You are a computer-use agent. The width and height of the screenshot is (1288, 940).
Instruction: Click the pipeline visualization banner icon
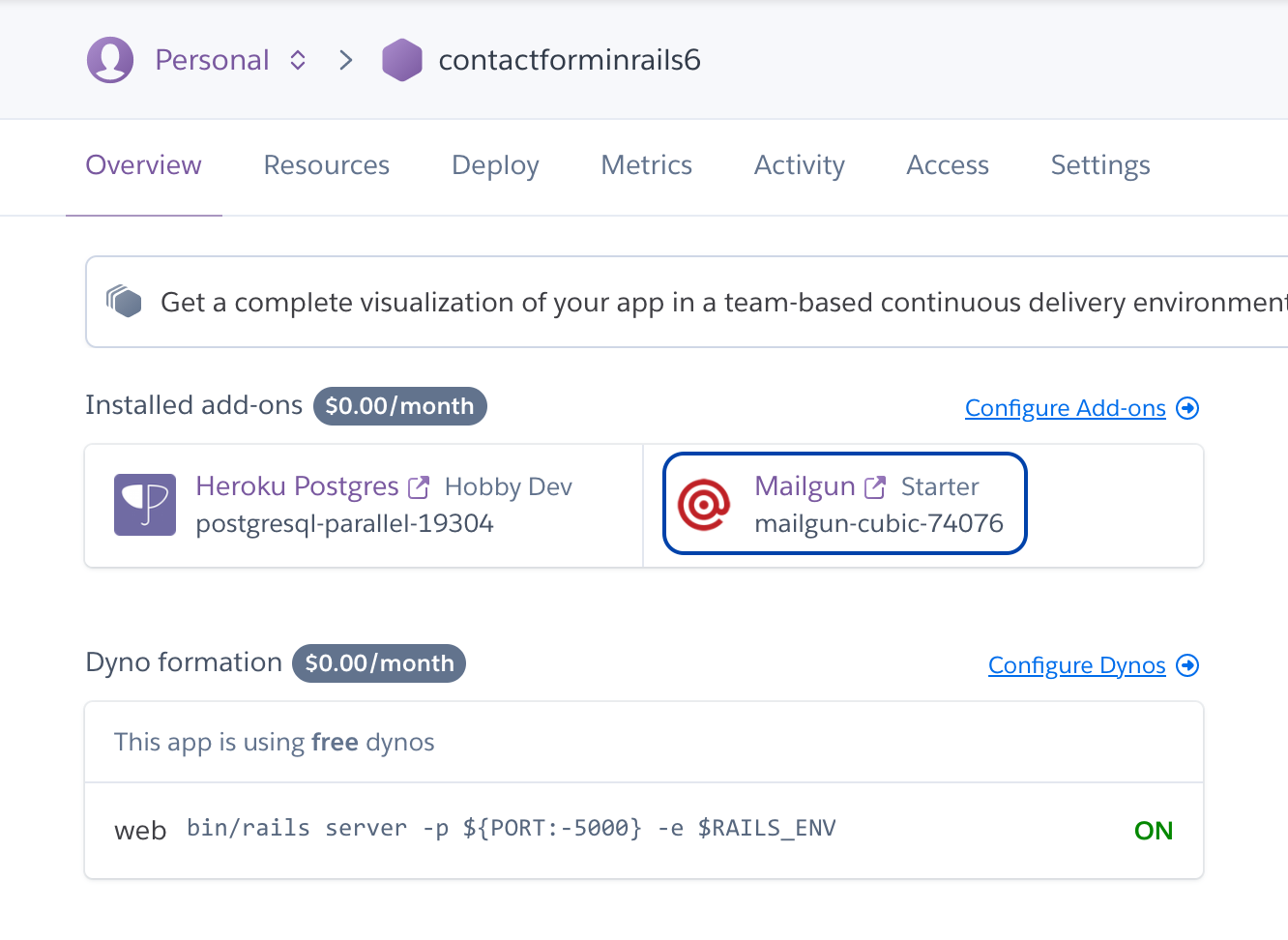[125, 302]
